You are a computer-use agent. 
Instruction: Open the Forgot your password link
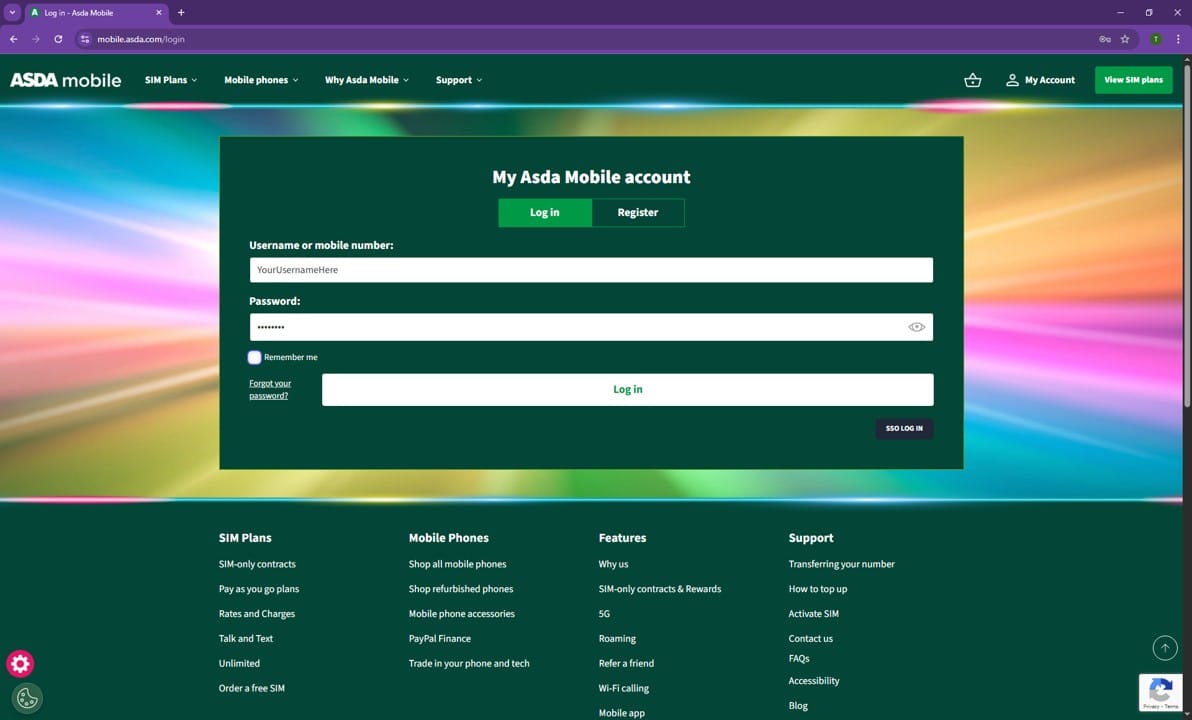[270, 389]
